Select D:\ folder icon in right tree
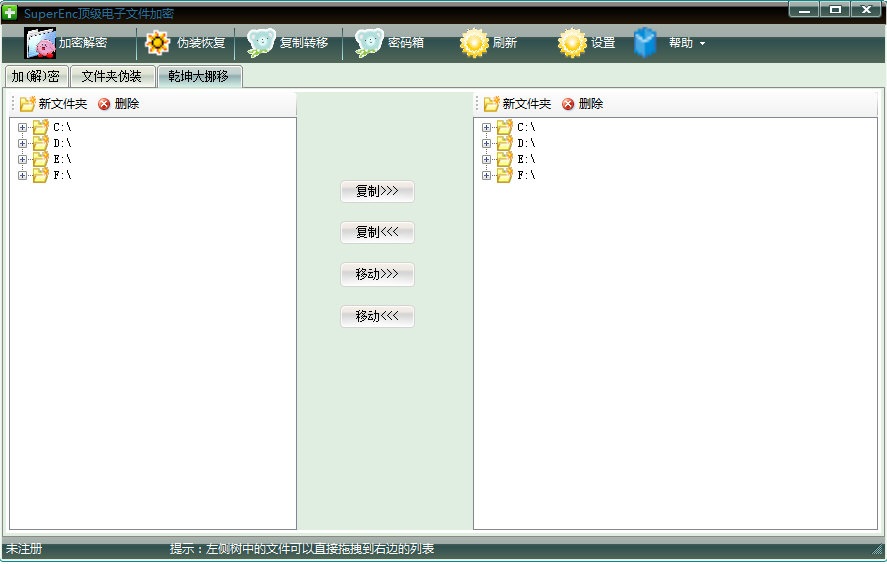This screenshot has height=564, width=887. click(505, 143)
